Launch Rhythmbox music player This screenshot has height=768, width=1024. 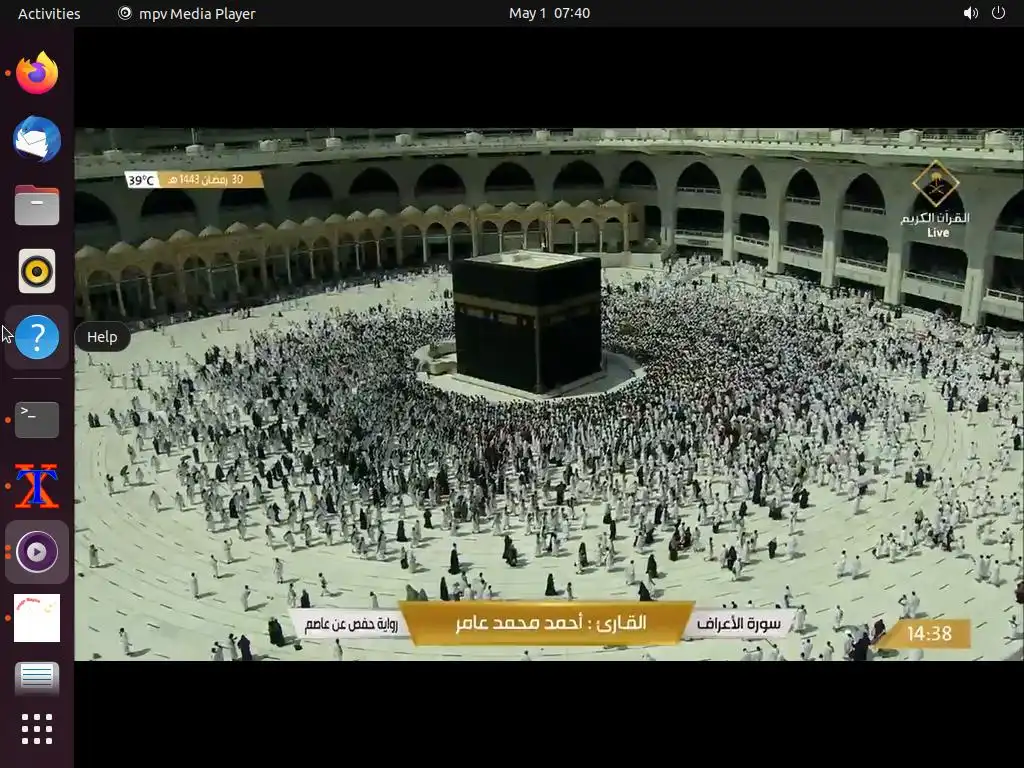[x=37, y=271]
